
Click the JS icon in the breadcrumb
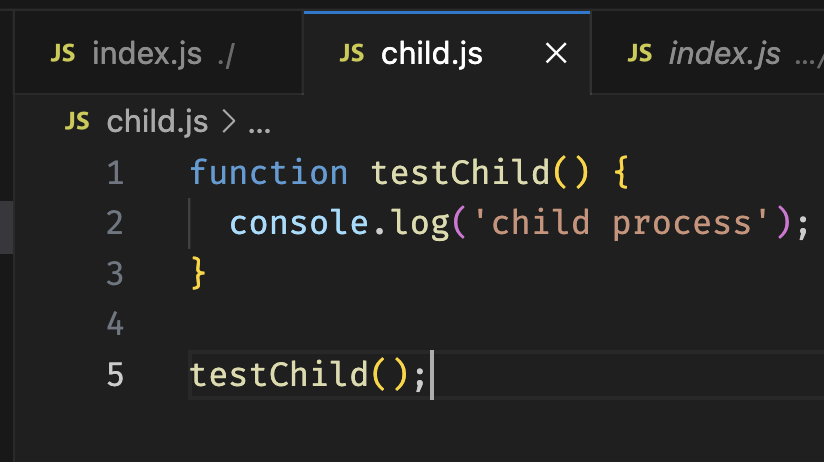point(77,122)
